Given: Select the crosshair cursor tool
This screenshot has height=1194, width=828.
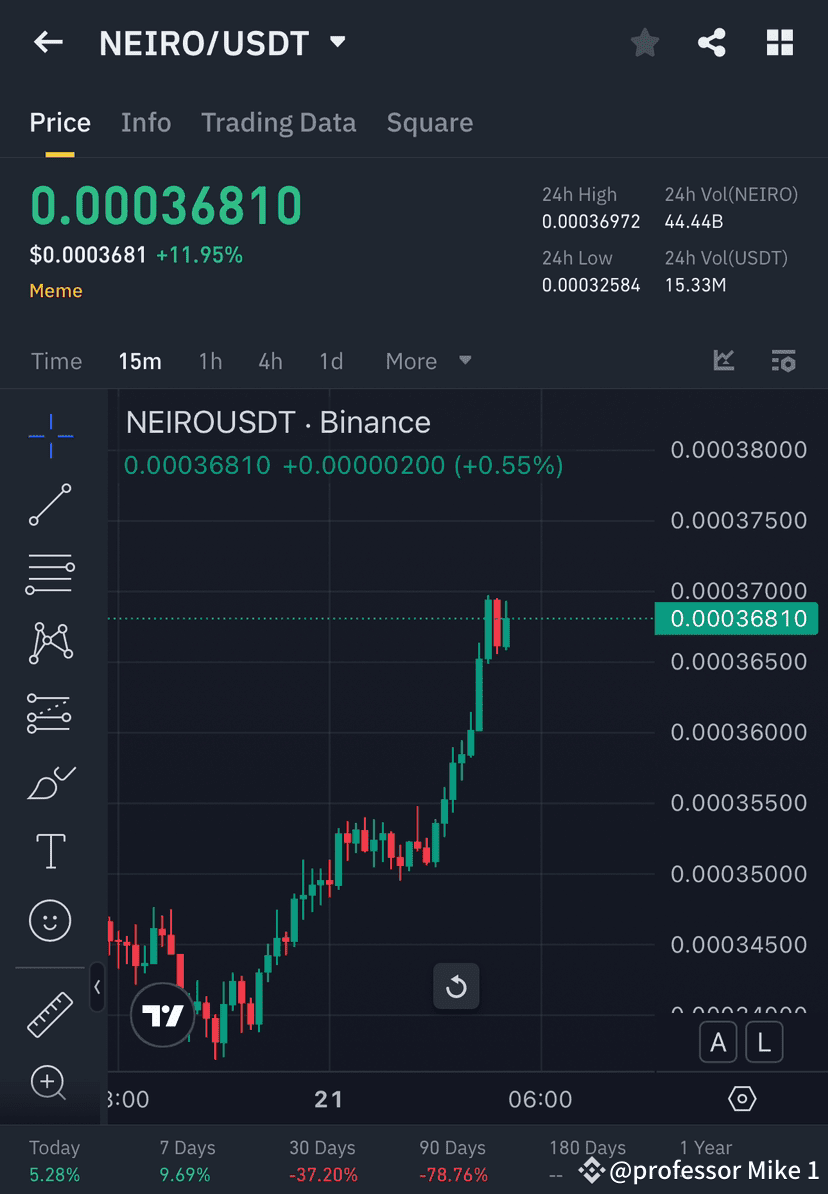Looking at the screenshot, I should point(50,434).
